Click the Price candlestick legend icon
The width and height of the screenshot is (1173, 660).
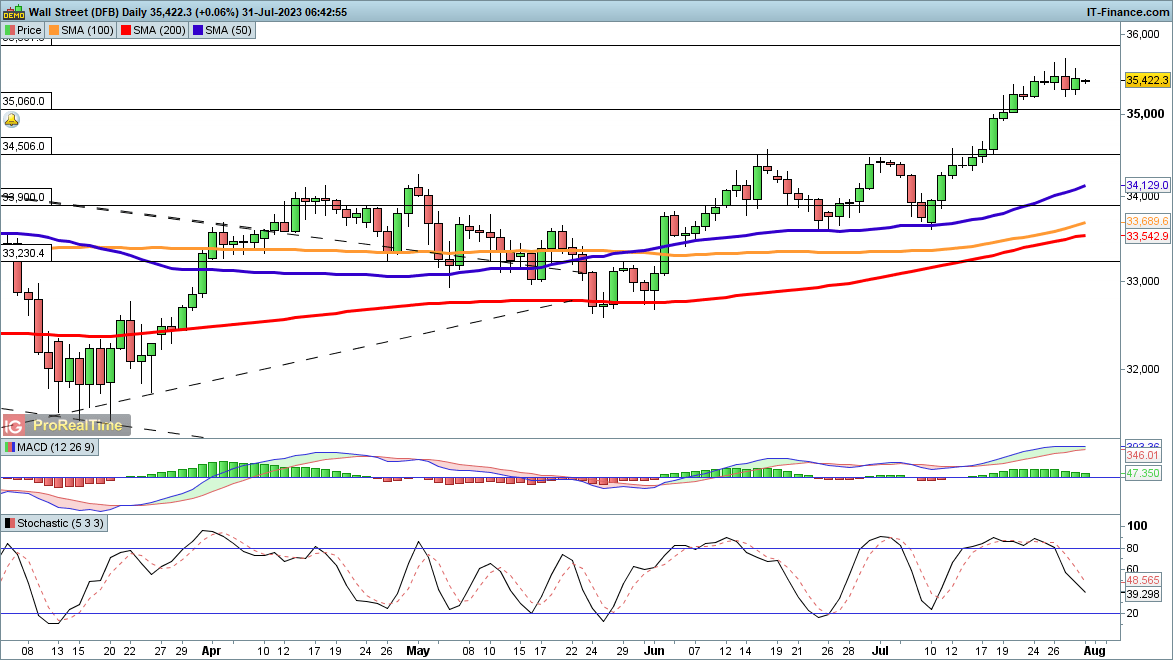click(x=9, y=31)
